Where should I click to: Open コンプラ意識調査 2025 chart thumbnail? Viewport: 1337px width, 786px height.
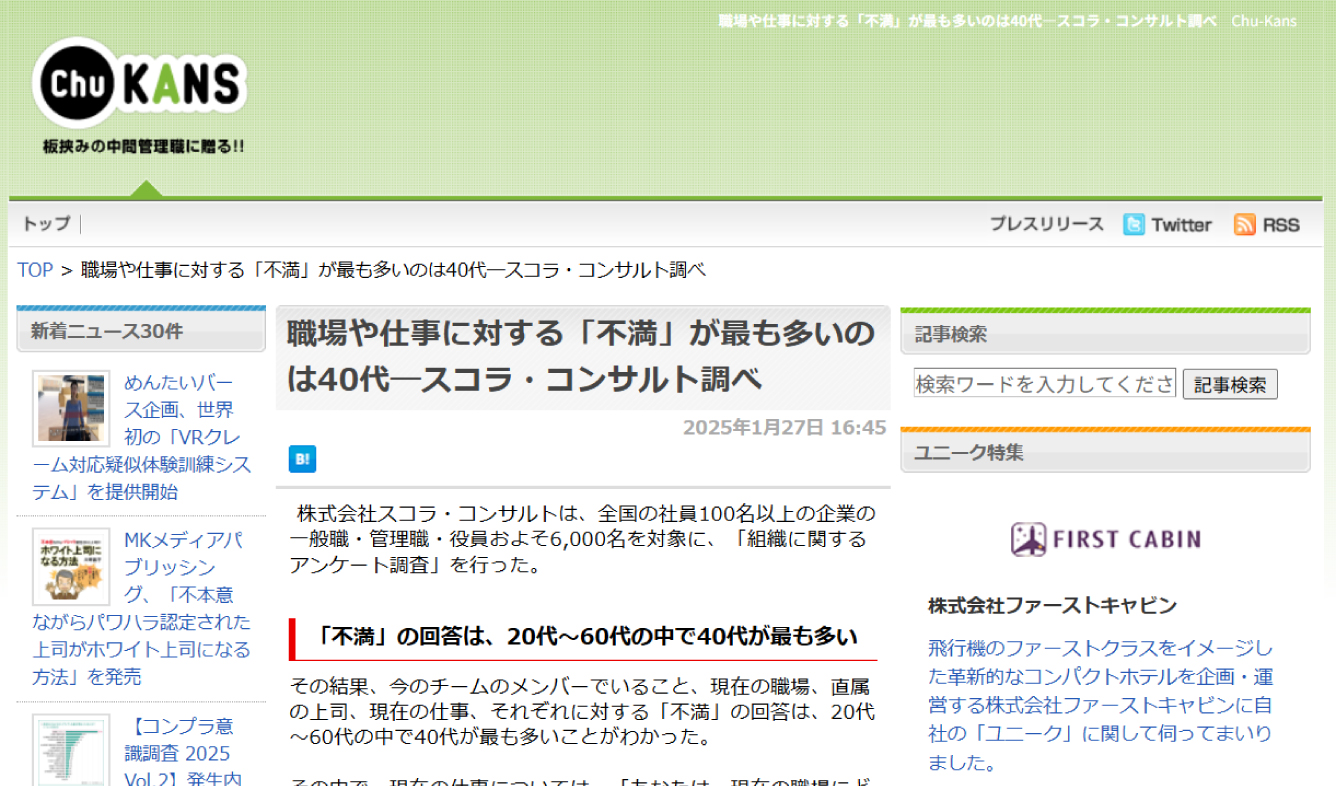click(x=71, y=750)
